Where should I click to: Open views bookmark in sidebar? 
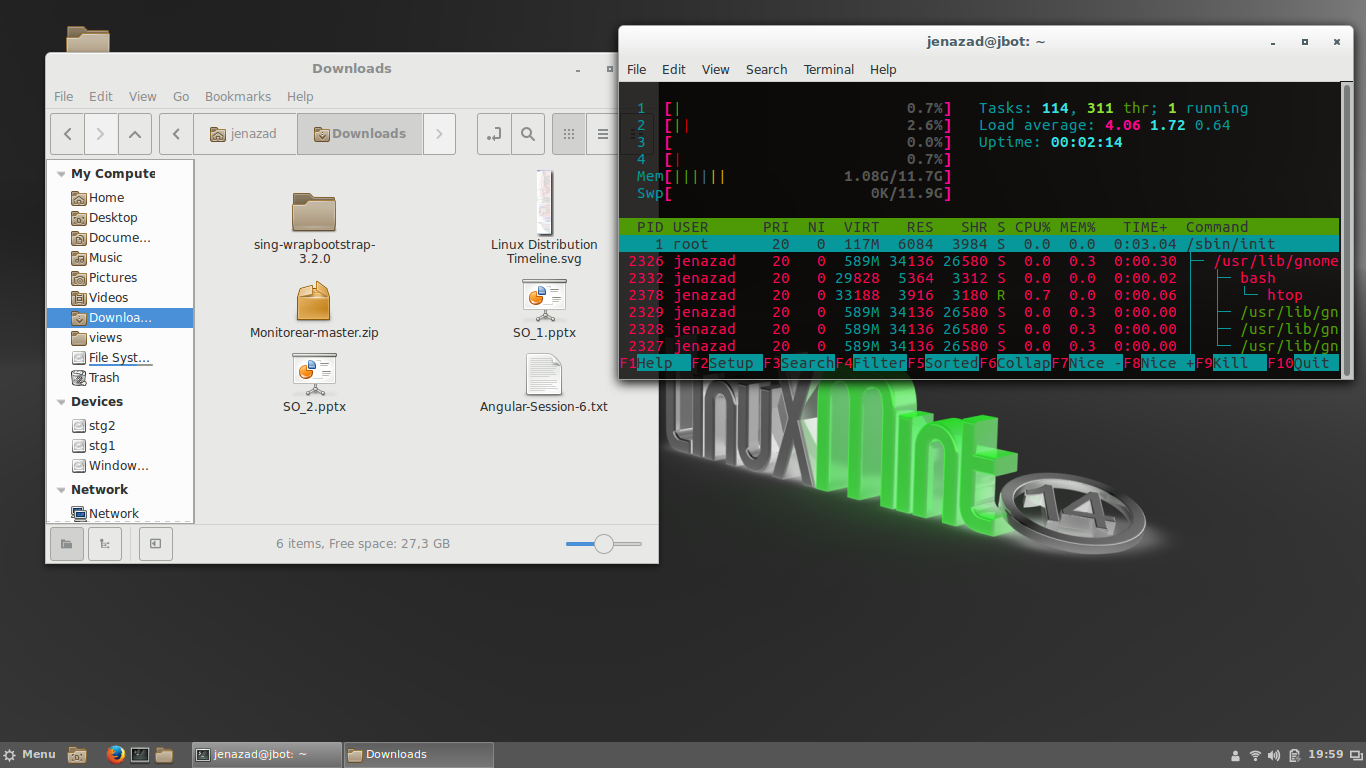point(120,338)
